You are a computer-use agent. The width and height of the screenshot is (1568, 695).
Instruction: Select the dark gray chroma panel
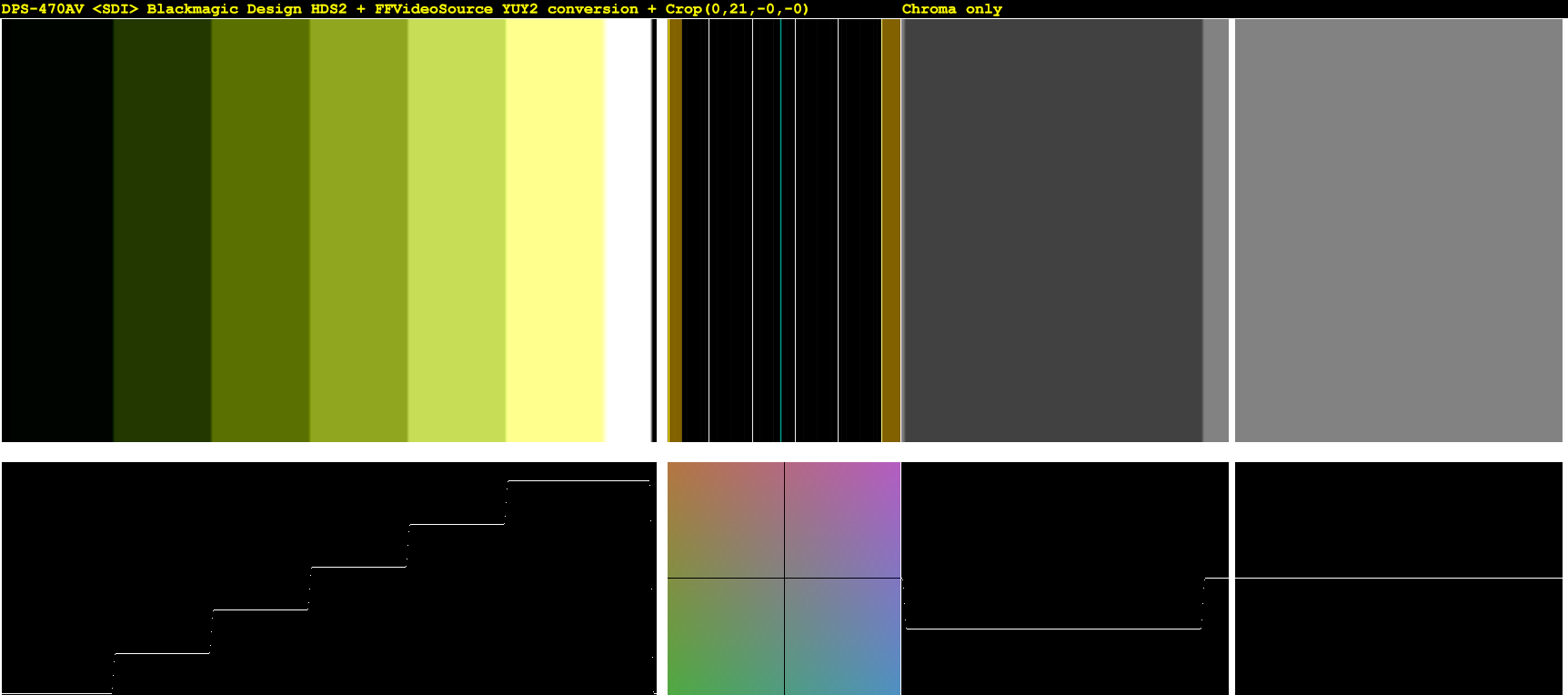1052,230
